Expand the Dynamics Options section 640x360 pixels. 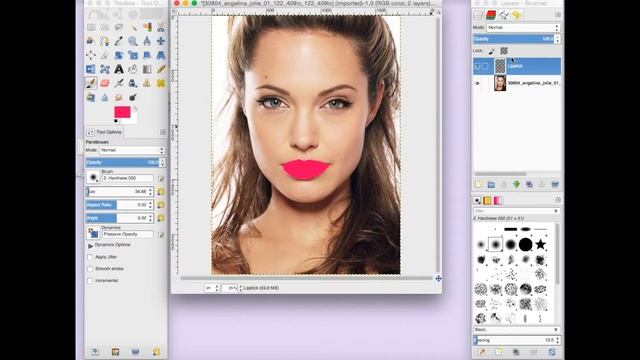click(90, 246)
